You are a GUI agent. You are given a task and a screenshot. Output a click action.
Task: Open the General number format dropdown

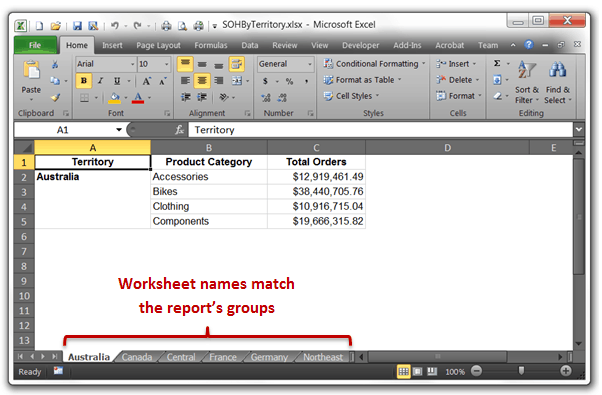pyautogui.click(x=309, y=64)
